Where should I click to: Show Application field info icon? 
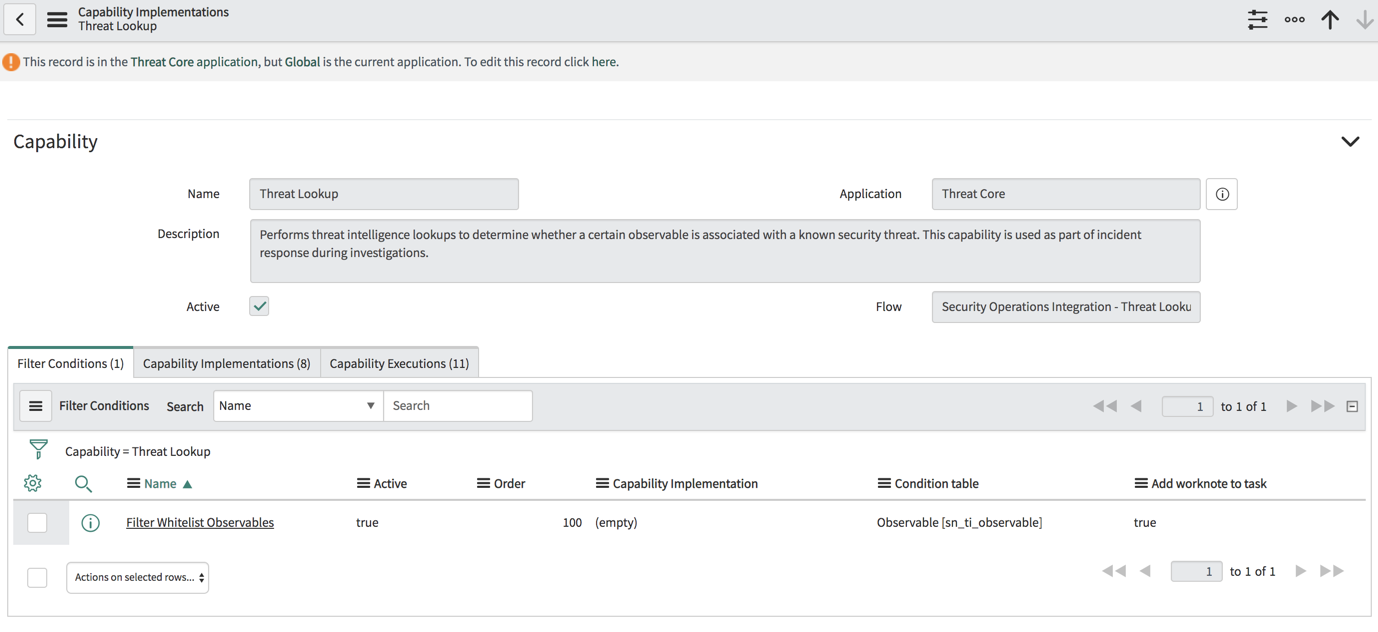[1222, 194]
